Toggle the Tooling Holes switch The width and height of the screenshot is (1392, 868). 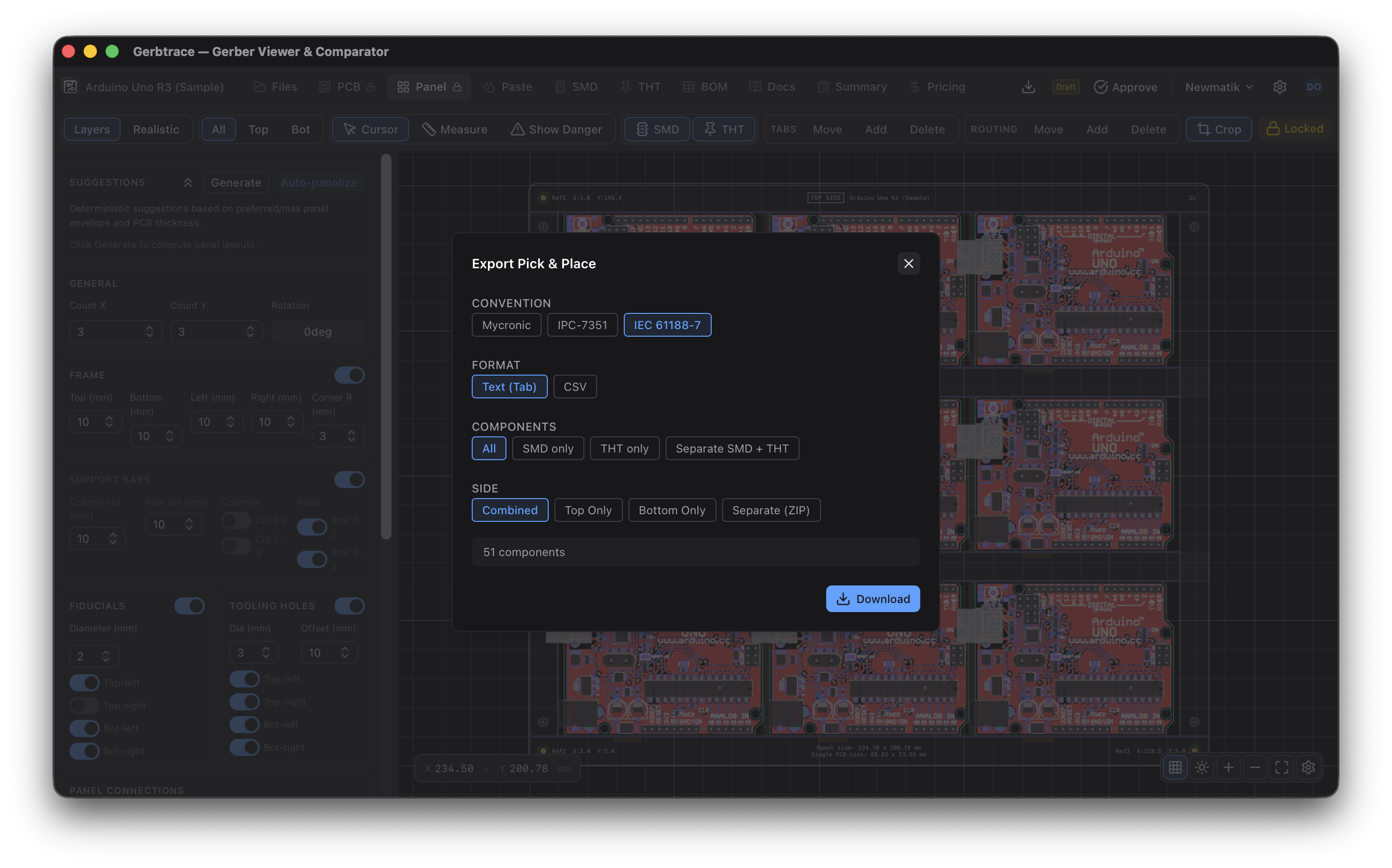(x=349, y=605)
